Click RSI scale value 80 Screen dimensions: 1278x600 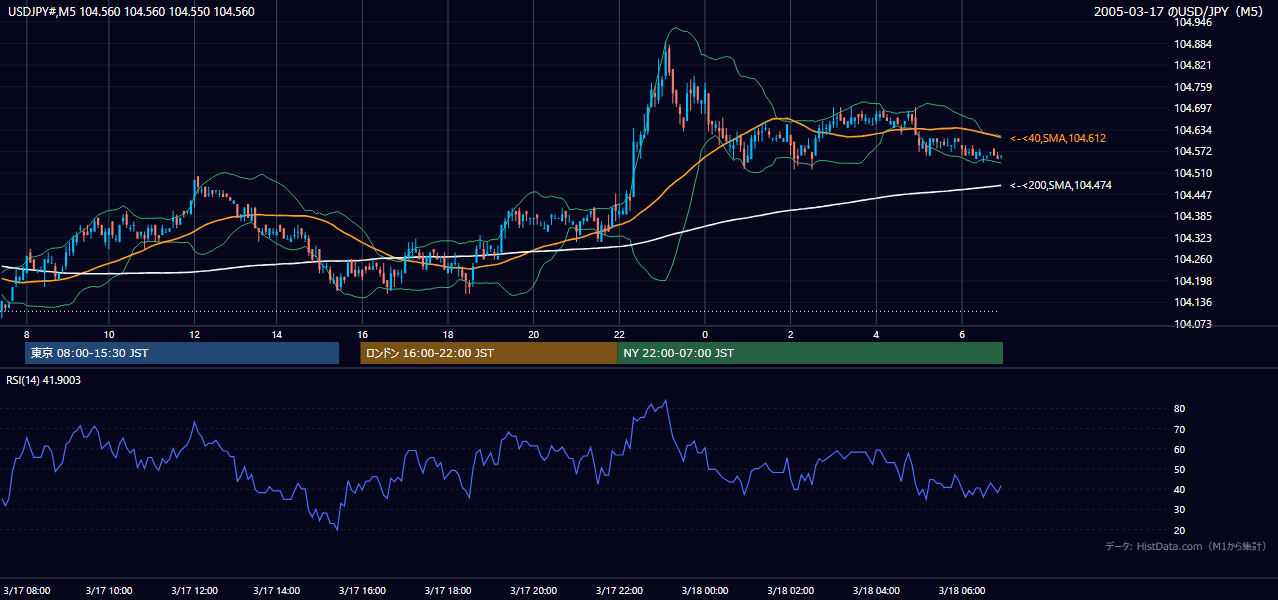pyautogui.click(x=1179, y=409)
